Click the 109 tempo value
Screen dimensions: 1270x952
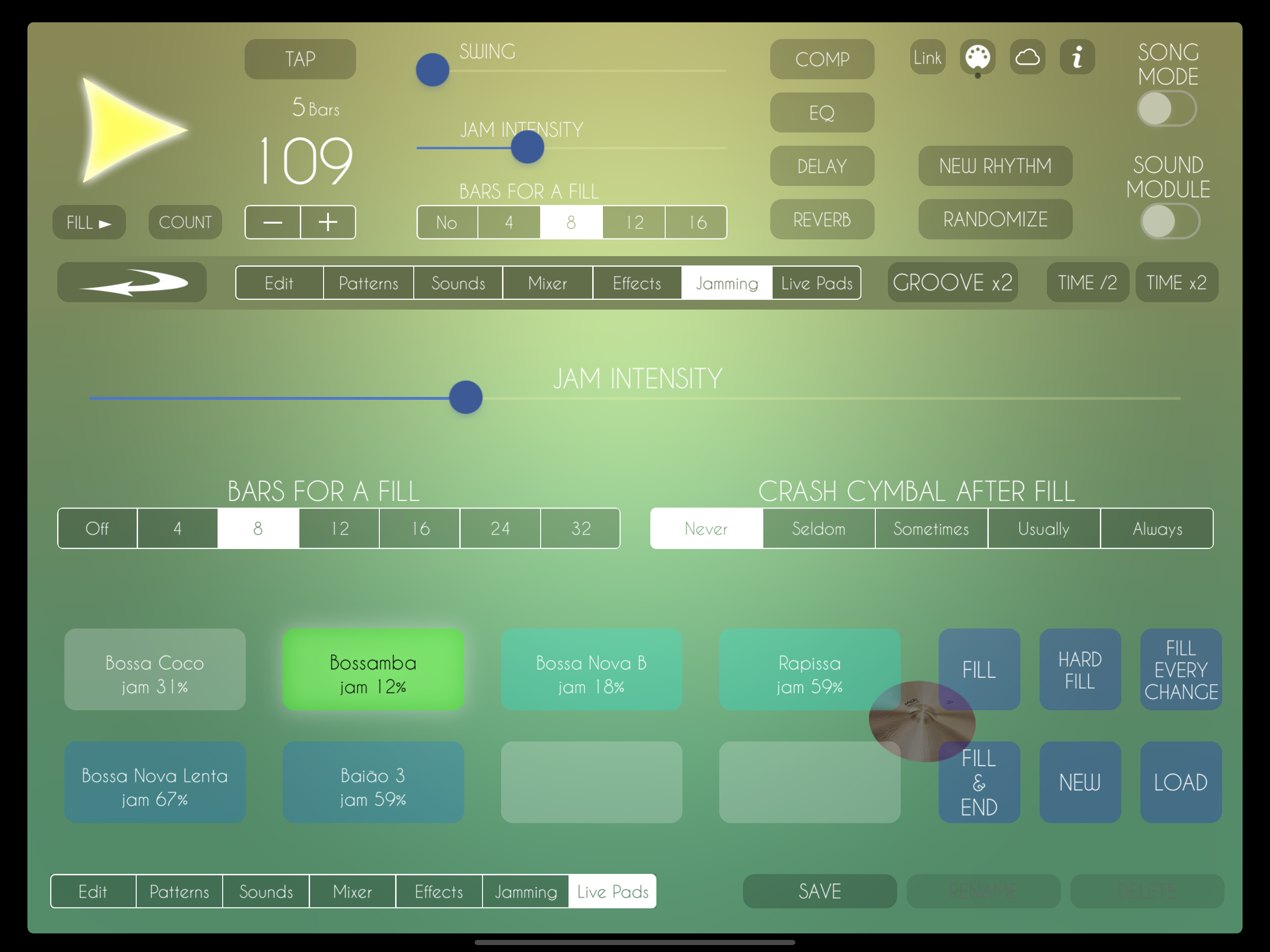[x=306, y=160]
